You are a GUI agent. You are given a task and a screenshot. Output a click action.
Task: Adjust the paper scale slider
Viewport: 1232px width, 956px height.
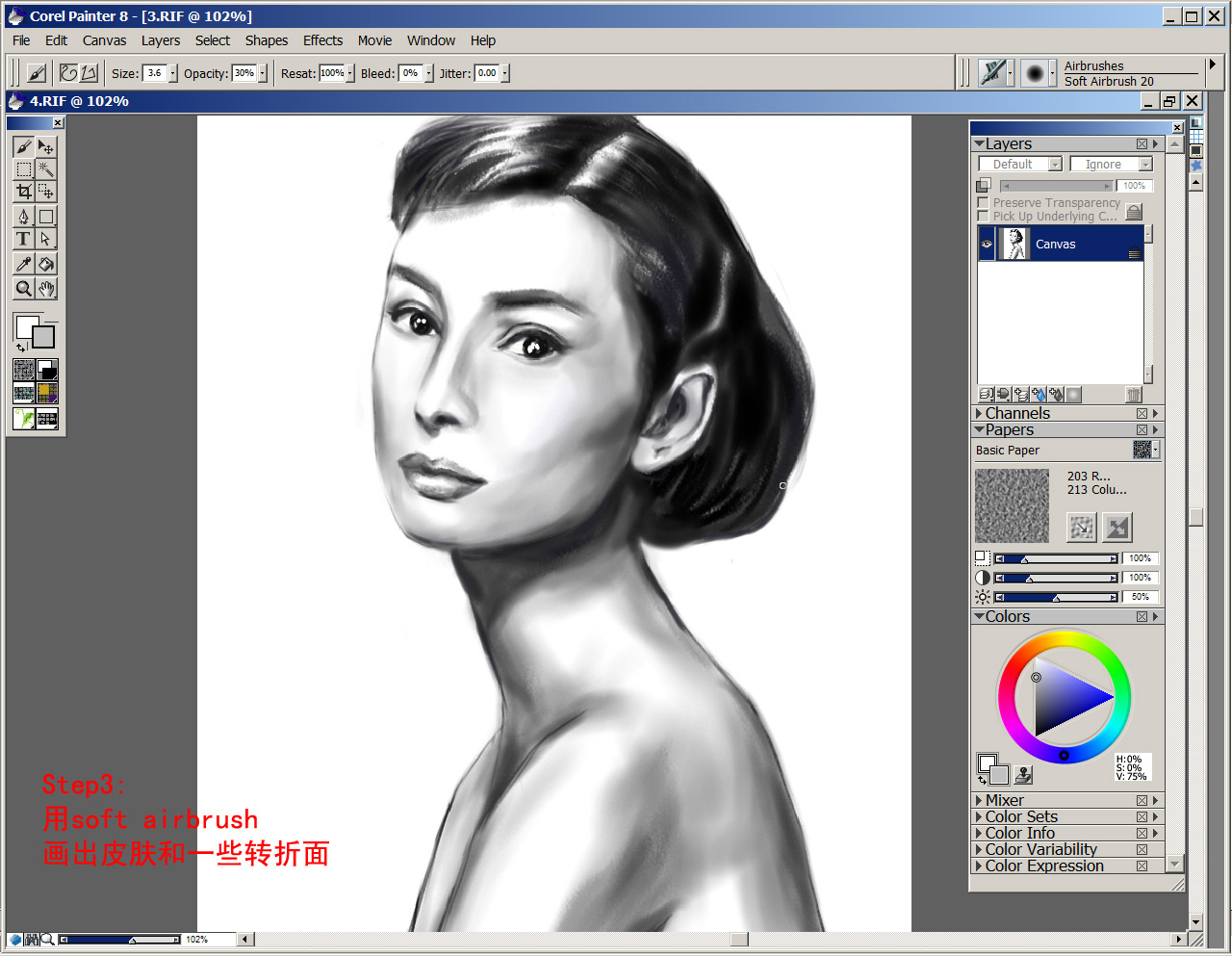click(1057, 558)
